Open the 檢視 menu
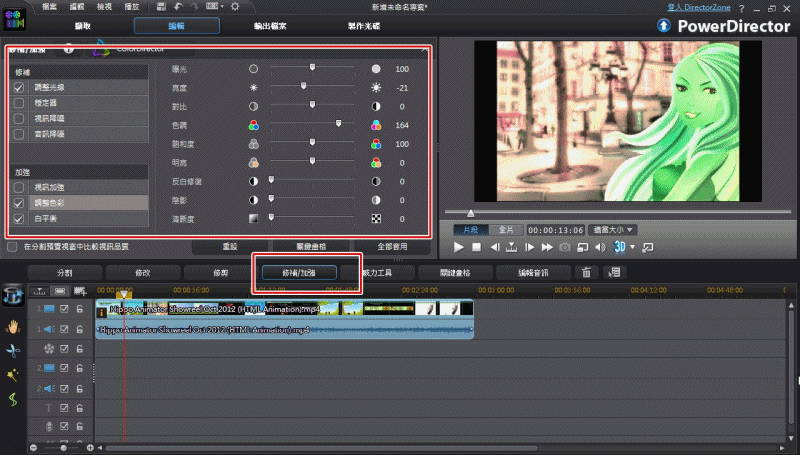This screenshot has width=800, height=455. pyautogui.click(x=105, y=7)
